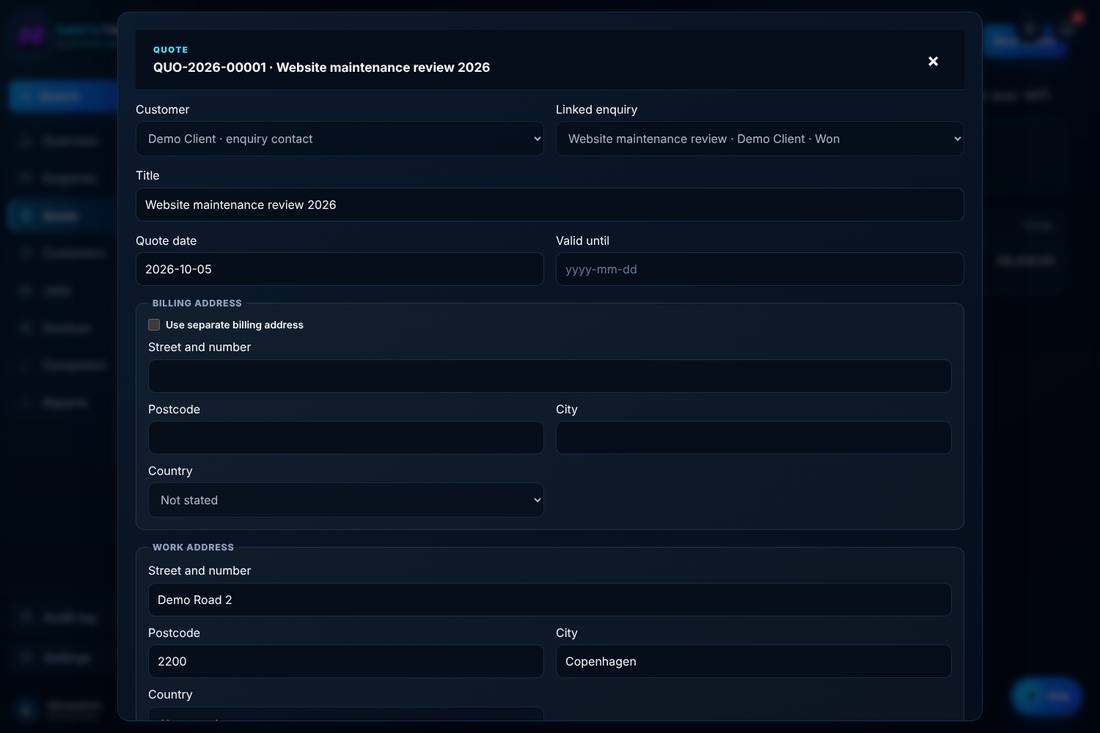This screenshot has height=733, width=1100.
Task: Click the Customer field label
Action: click(162, 109)
